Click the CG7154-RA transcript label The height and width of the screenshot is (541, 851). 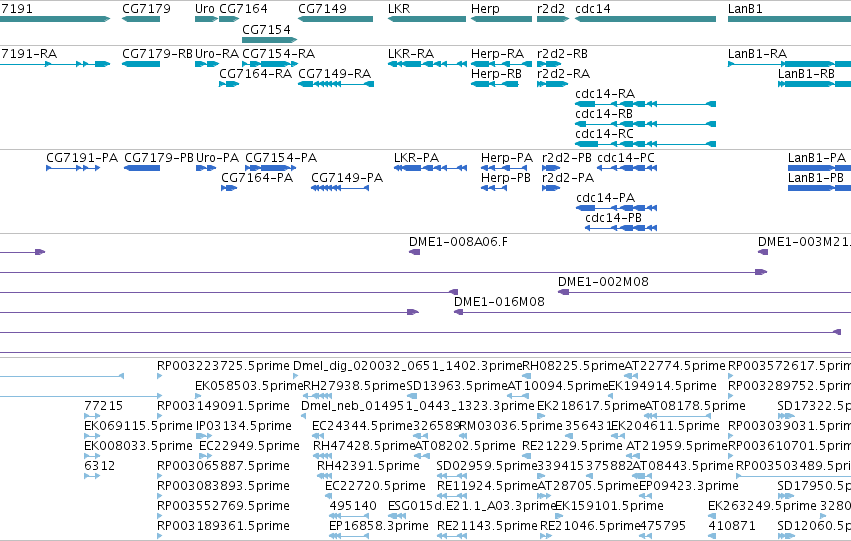click(278, 54)
